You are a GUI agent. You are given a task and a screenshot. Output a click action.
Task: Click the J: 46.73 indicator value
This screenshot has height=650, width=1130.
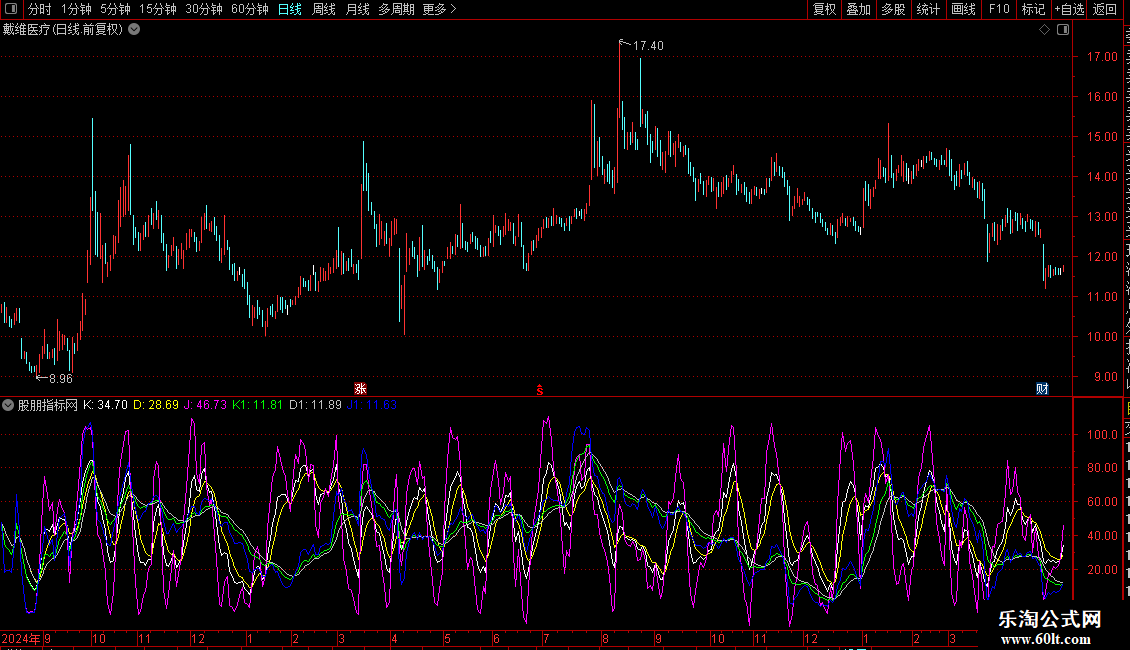pyautogui.click(x=205, y=405)
